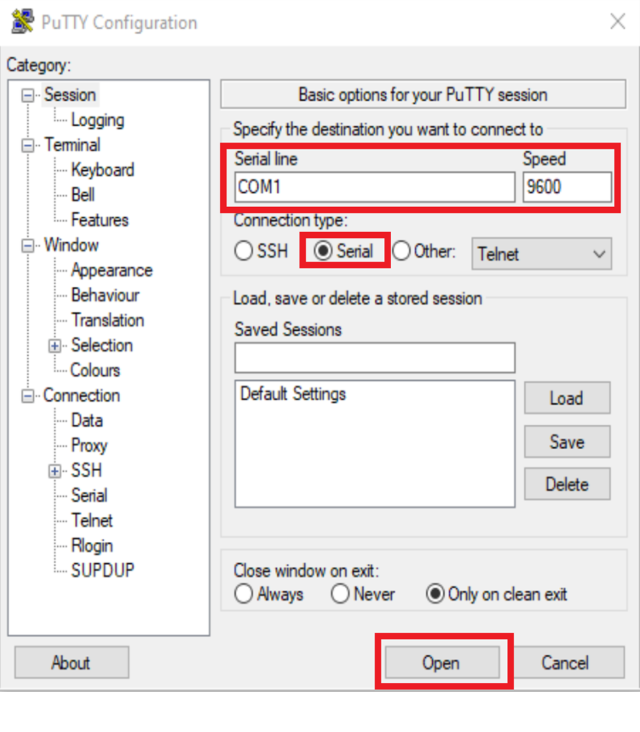Click the Load session button

click(566, 398)
